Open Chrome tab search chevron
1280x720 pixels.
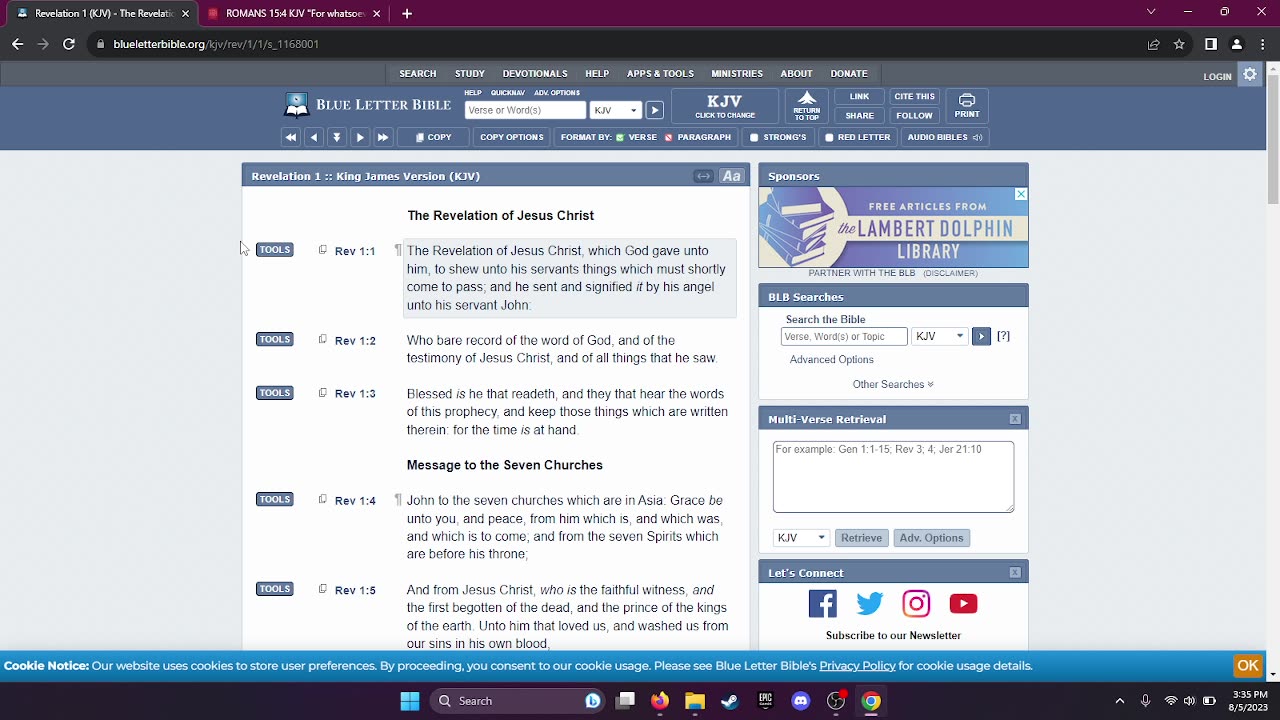pos(1151,13)
